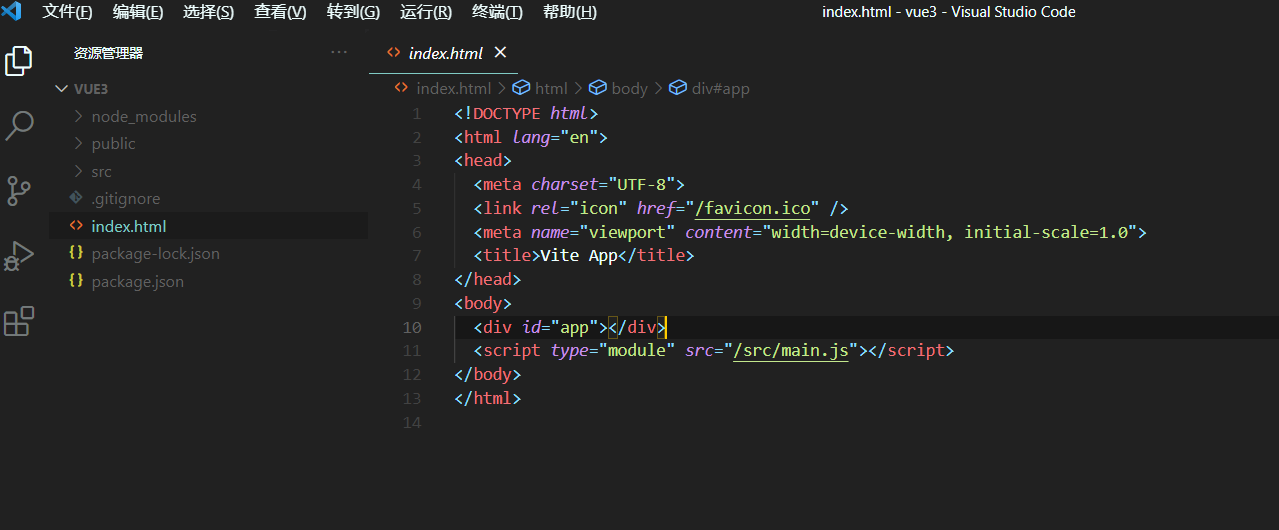Click the id="app" attribute on line 10
This screenshot has height=530, width=1279.
pyautogui.click(x=559, y=327)
